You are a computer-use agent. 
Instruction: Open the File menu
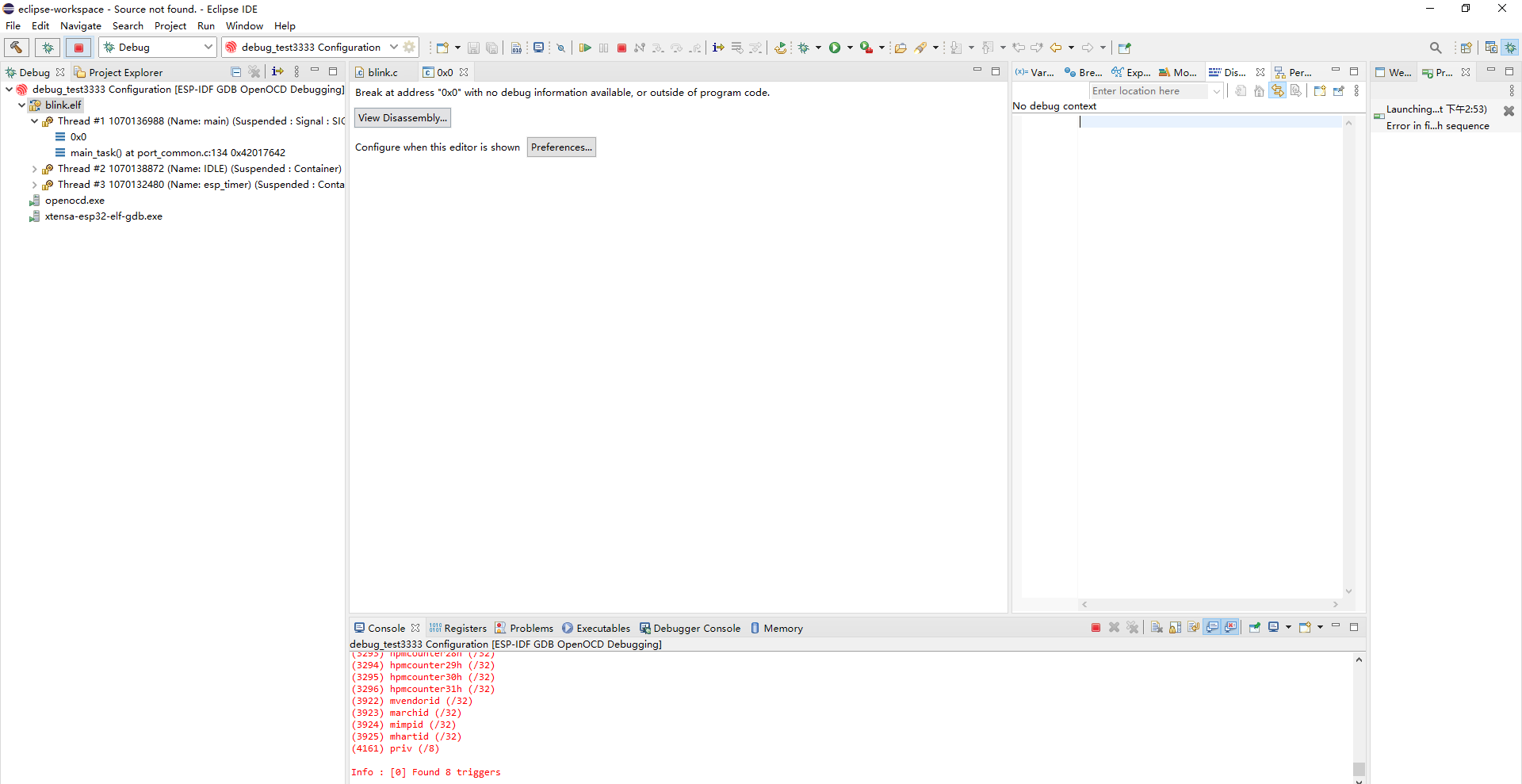point(13,26)
